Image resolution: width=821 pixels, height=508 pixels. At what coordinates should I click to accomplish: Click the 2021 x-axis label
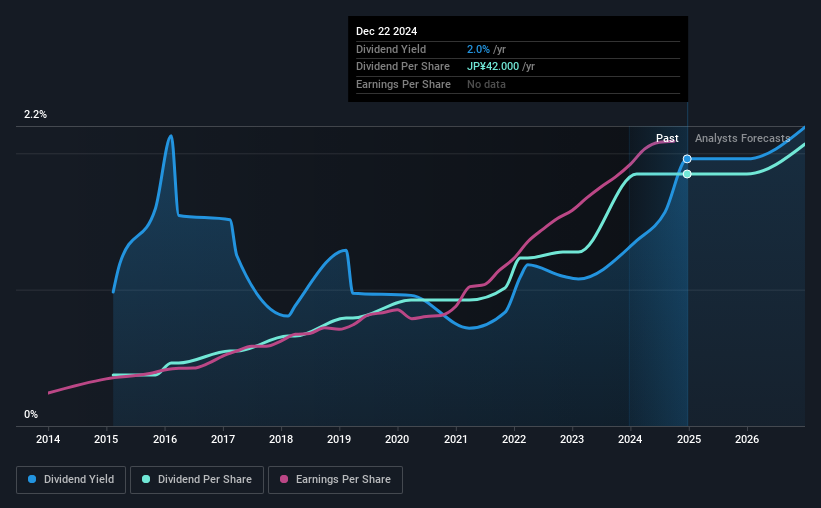coord(456,439)
